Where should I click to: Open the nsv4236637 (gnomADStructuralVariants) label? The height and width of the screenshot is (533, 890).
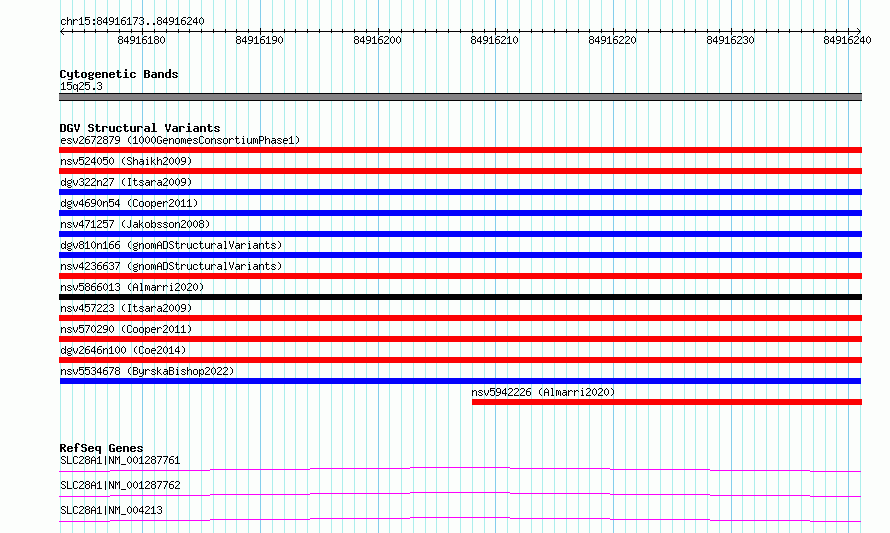(x=171, y=266)
